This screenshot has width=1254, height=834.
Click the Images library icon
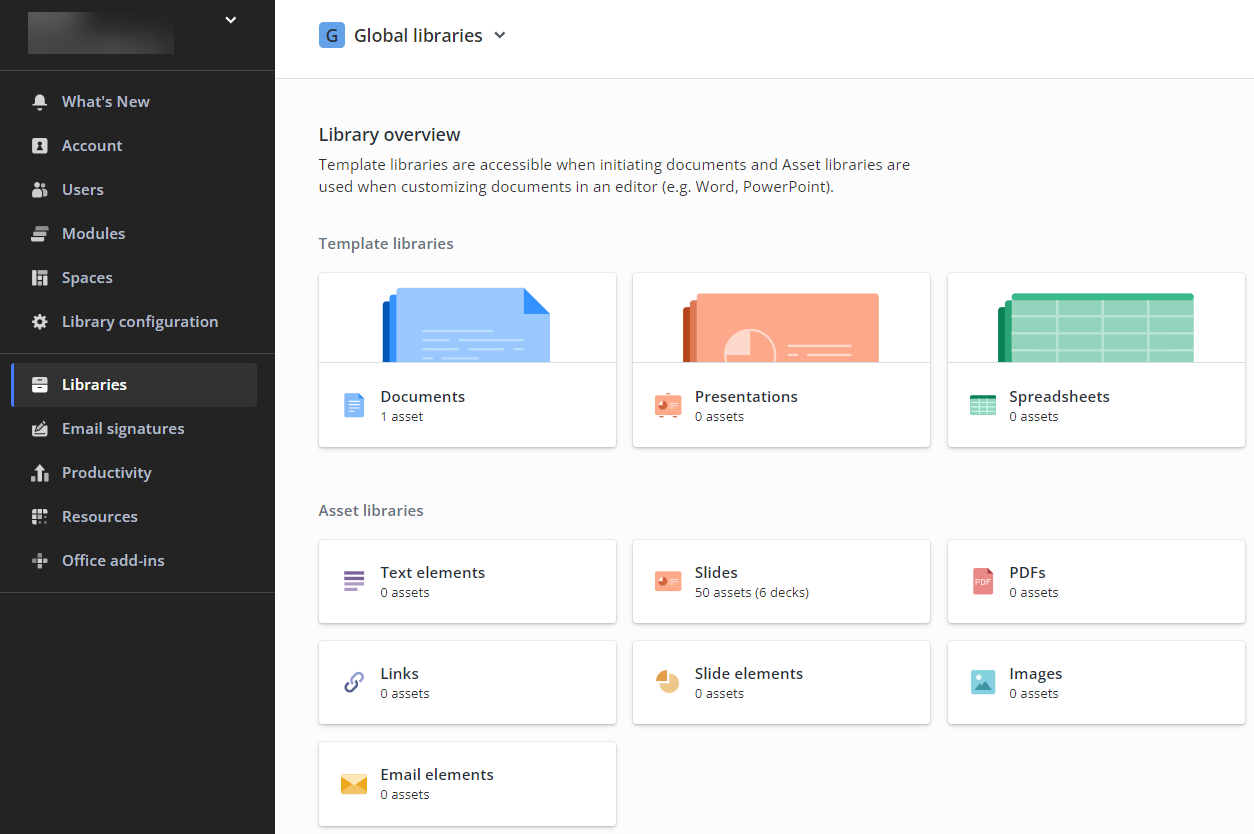[x=982, y=682]
